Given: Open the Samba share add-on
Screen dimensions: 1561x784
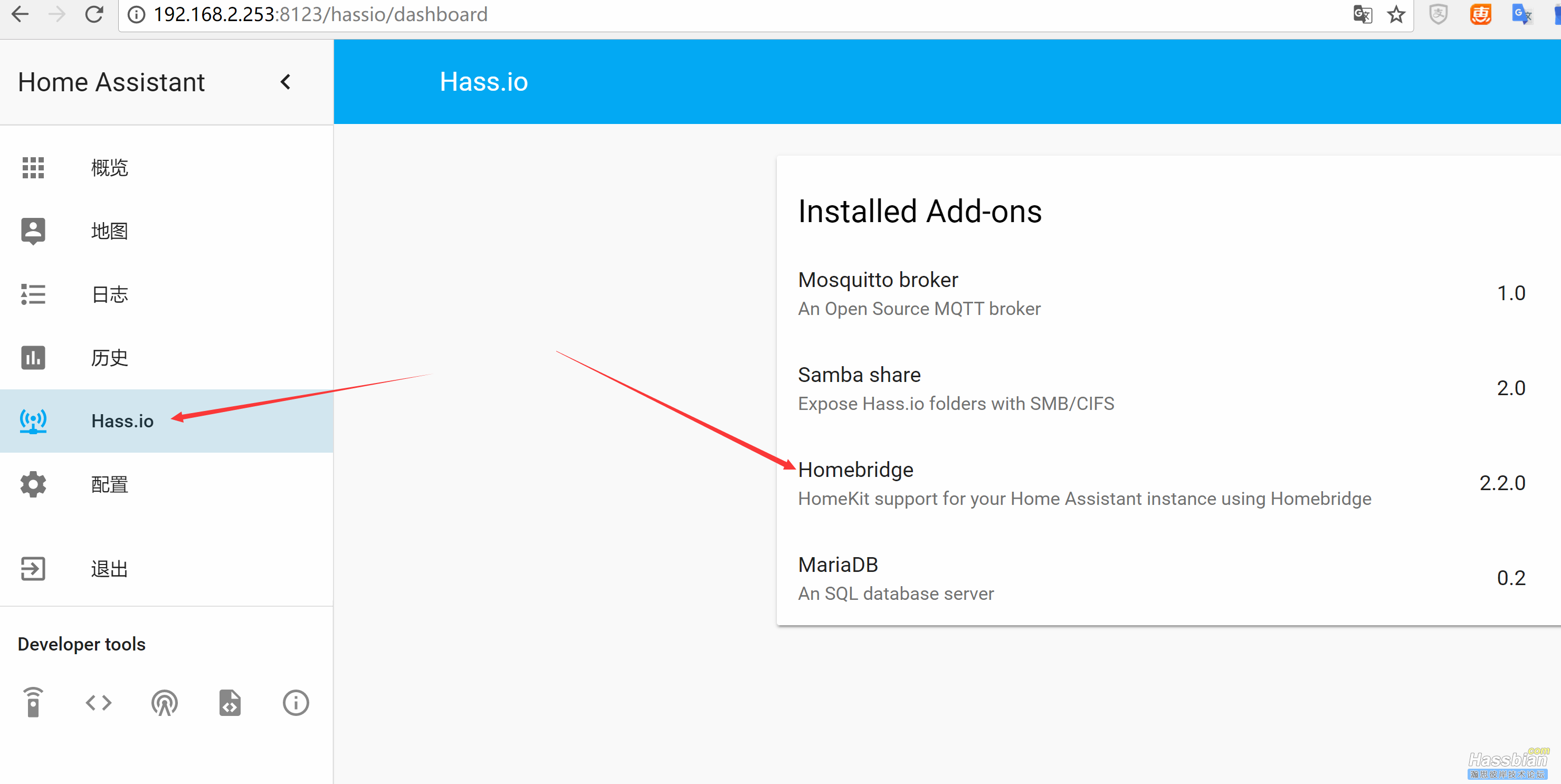Looking at the screenshot, I should pyautogui.click(x=1168, y=388).
